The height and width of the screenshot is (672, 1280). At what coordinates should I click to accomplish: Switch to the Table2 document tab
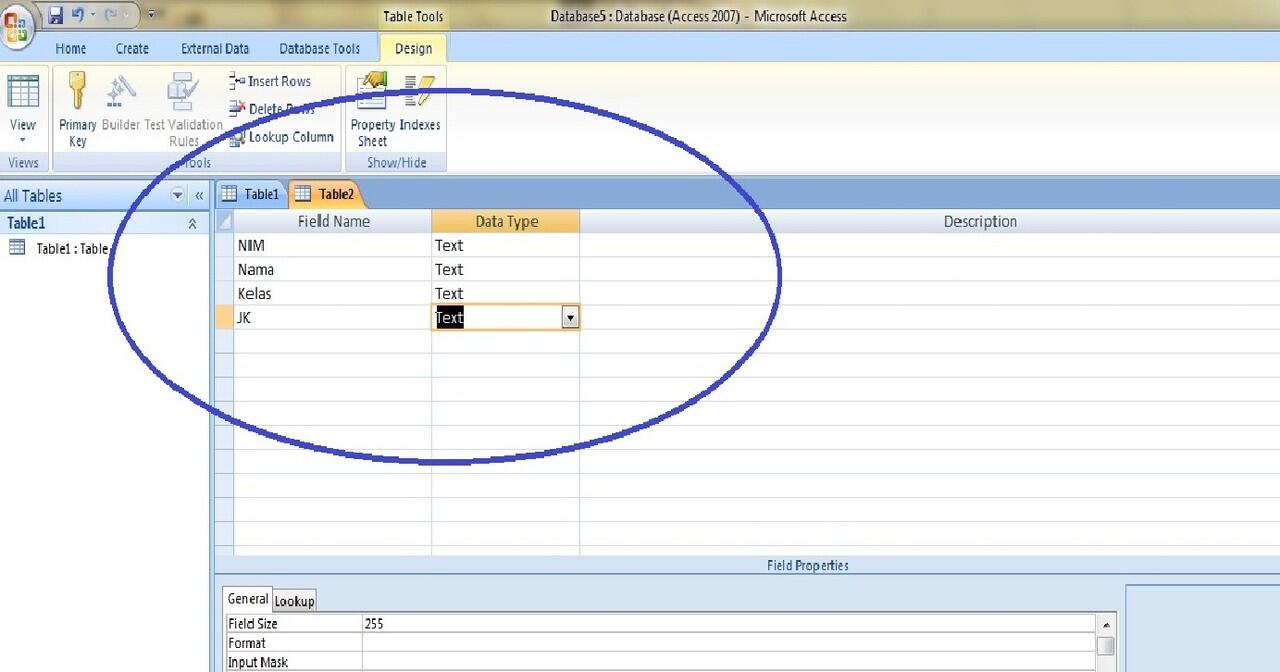(325, 194)
